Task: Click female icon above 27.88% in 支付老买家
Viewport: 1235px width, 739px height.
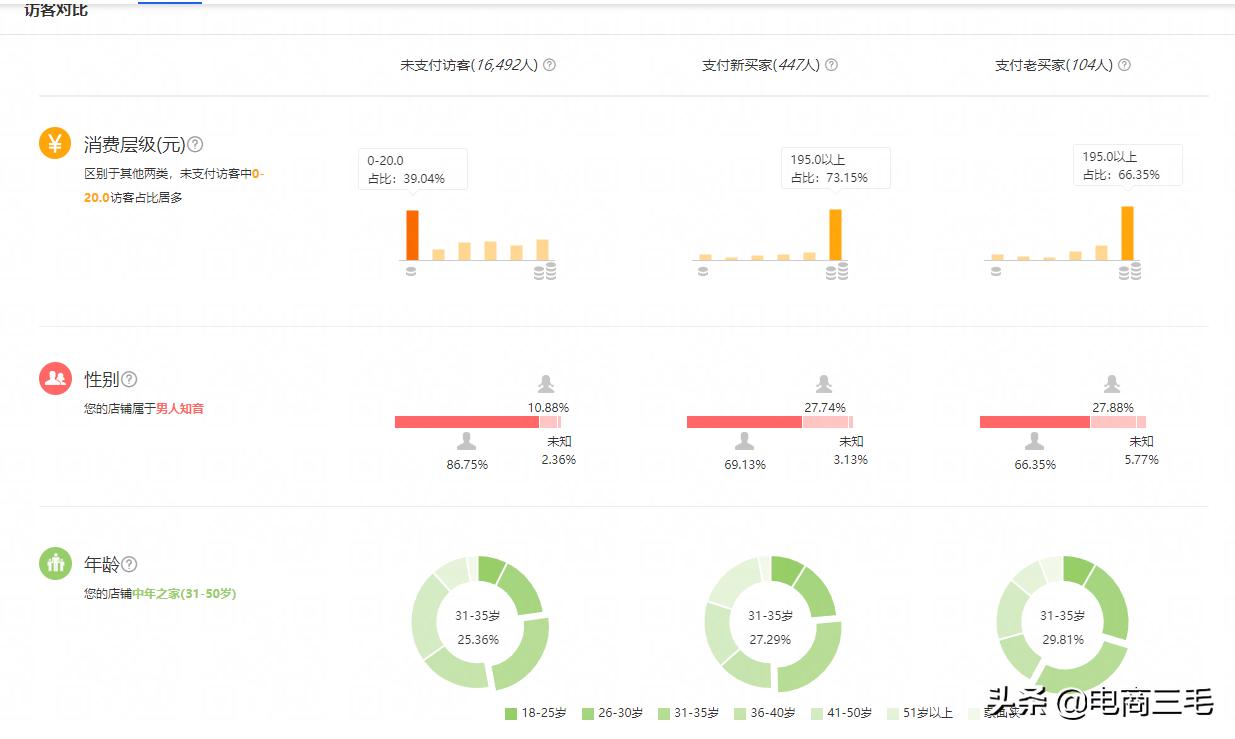Action: pyautogui.click(x=1112, y=384)
